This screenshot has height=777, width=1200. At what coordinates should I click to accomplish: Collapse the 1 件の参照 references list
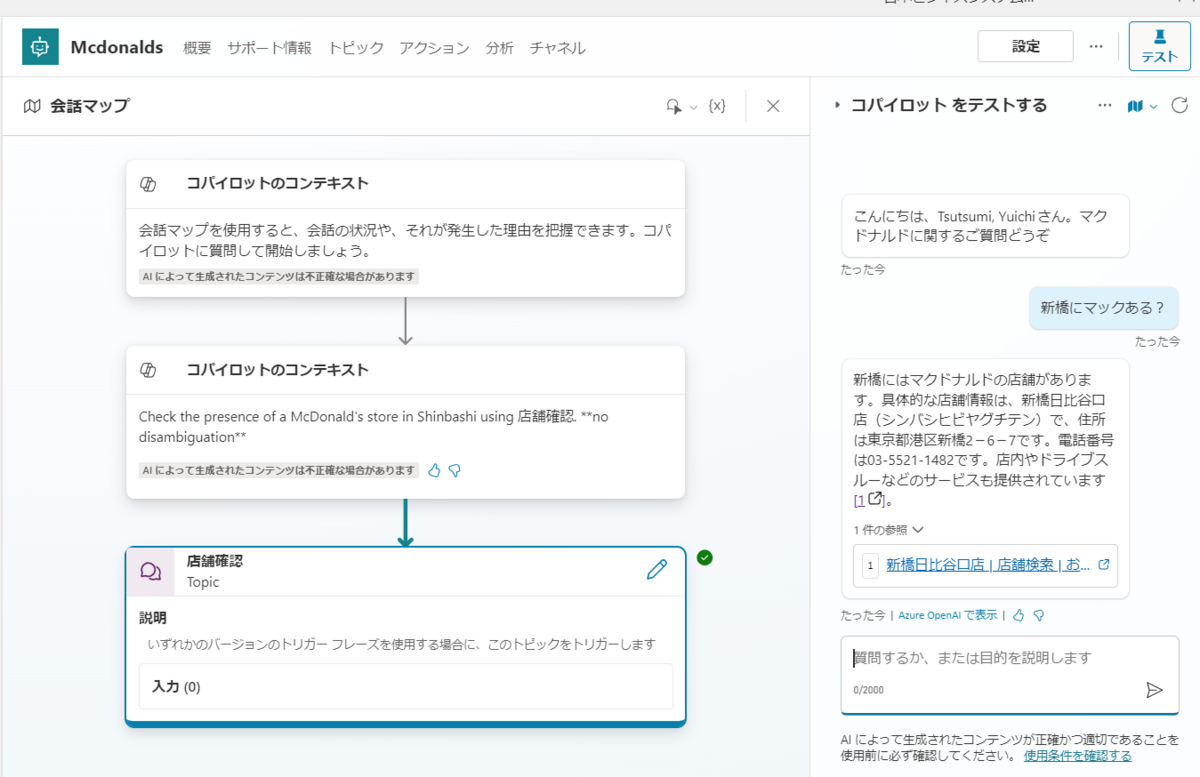[x=888, y=530]
